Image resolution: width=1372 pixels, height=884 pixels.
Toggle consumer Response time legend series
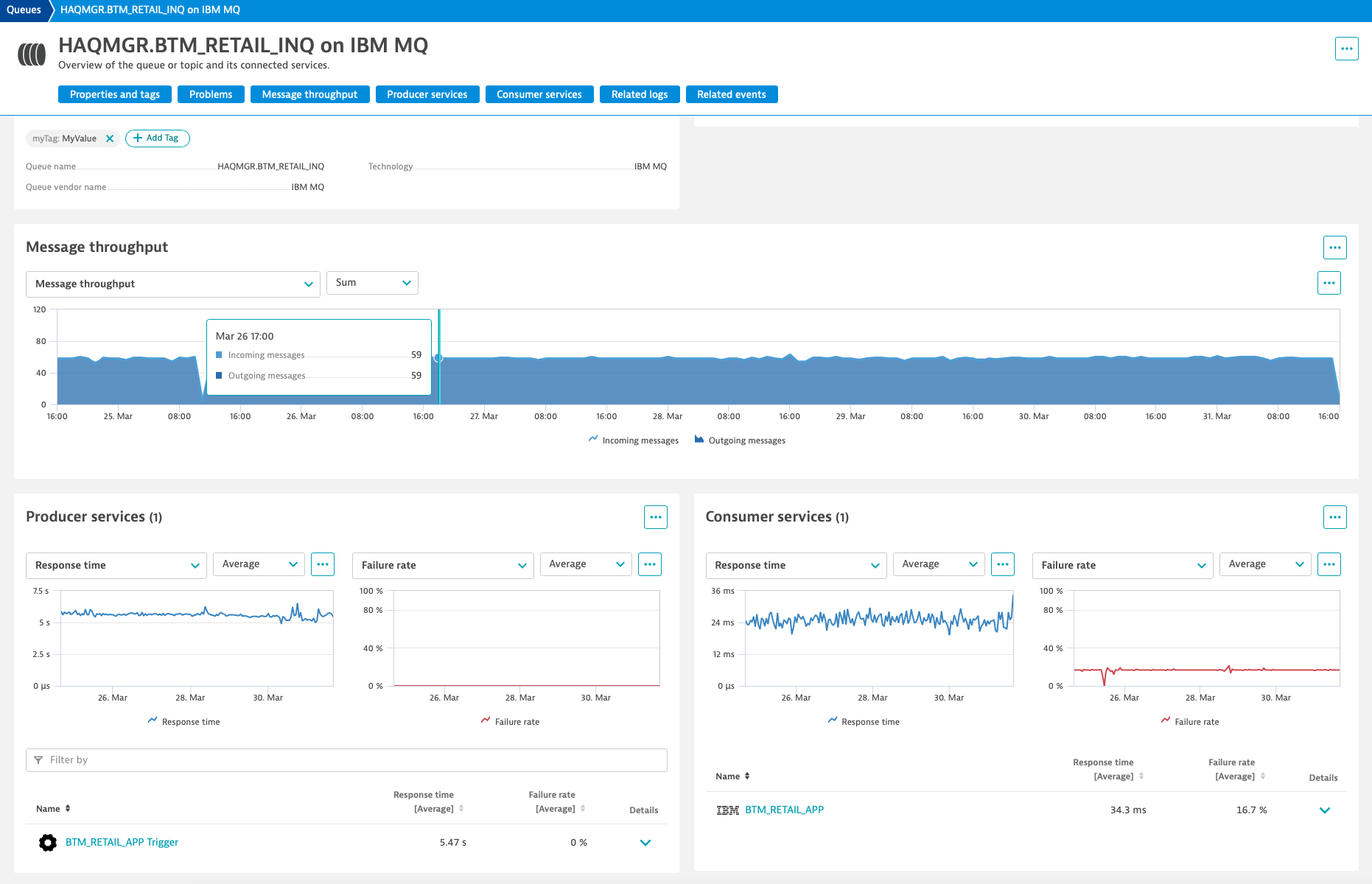click(864, 722)
